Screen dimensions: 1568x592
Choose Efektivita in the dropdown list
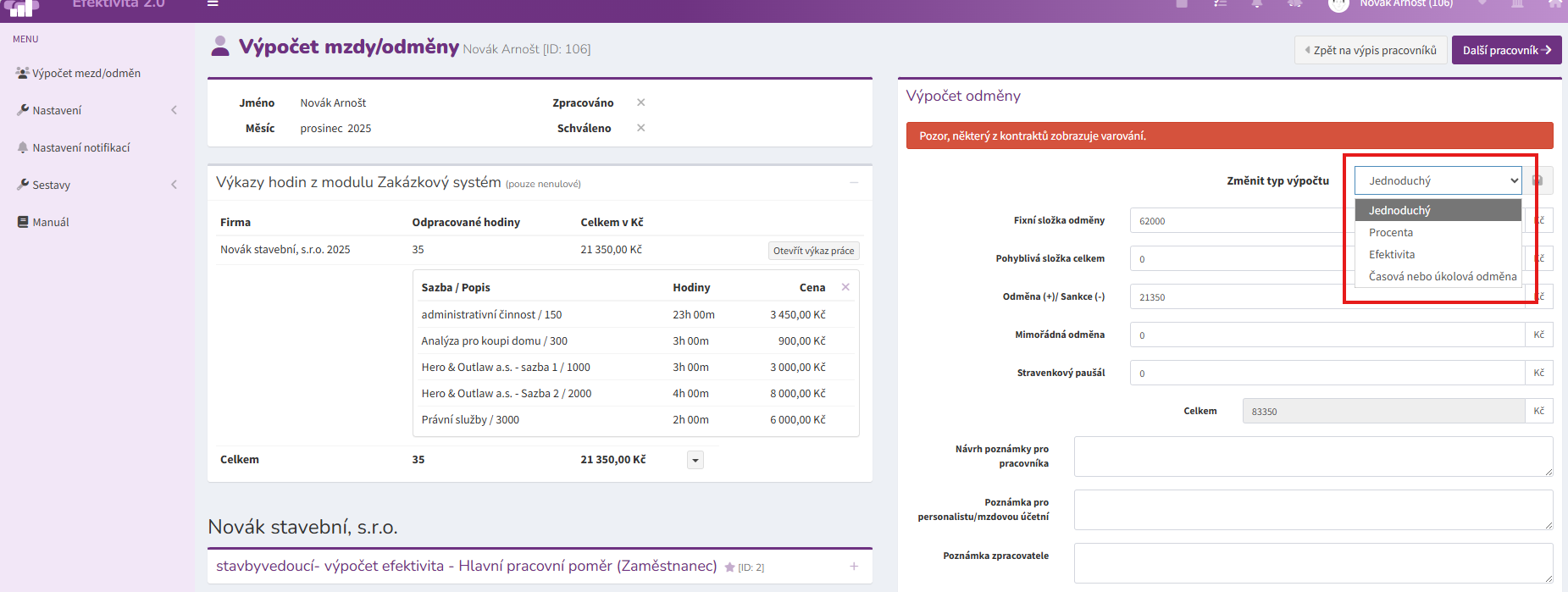coord(1438,254)
